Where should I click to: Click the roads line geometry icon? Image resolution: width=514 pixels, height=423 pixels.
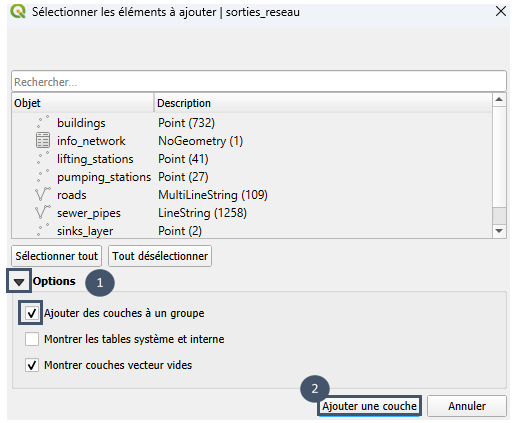click(x=43, y=194)
